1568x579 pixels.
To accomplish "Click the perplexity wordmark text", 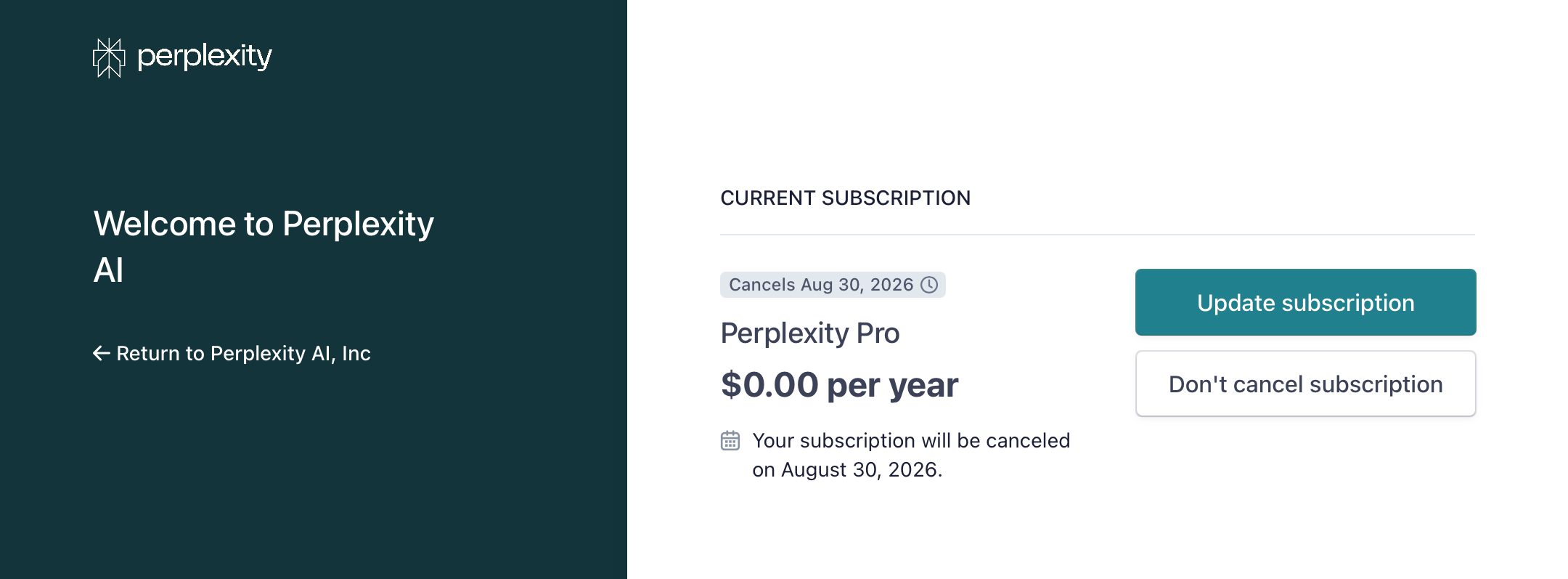I will pyautogui.click(x=205, y=56).
